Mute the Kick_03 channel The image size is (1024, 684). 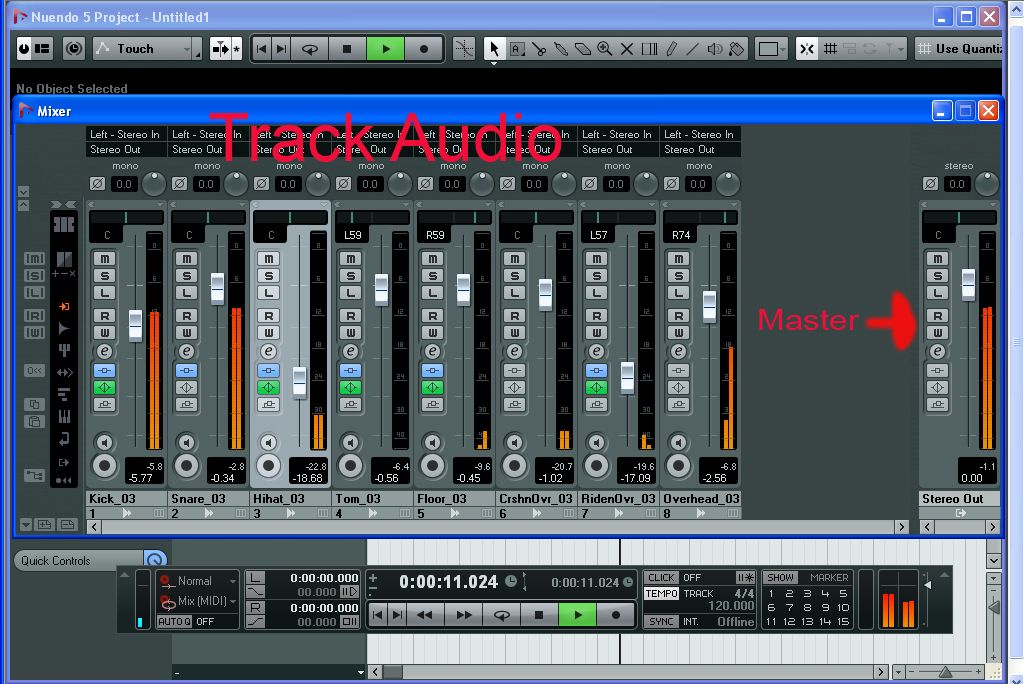104,259
